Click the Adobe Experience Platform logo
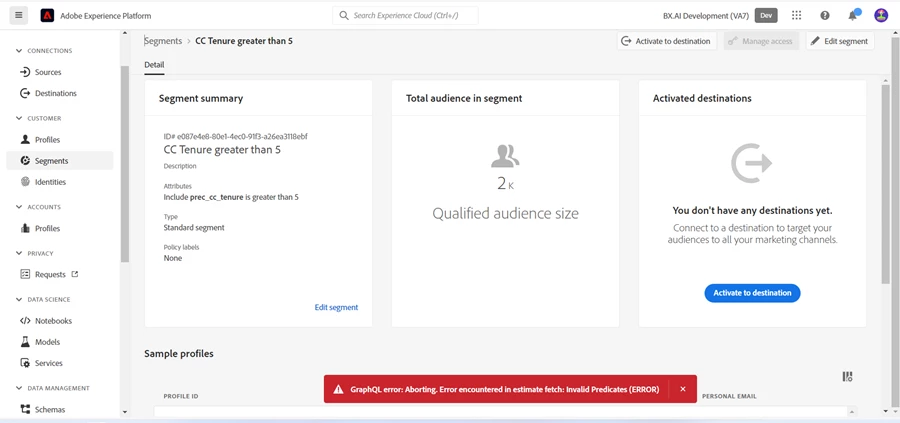 coord(47,15)
